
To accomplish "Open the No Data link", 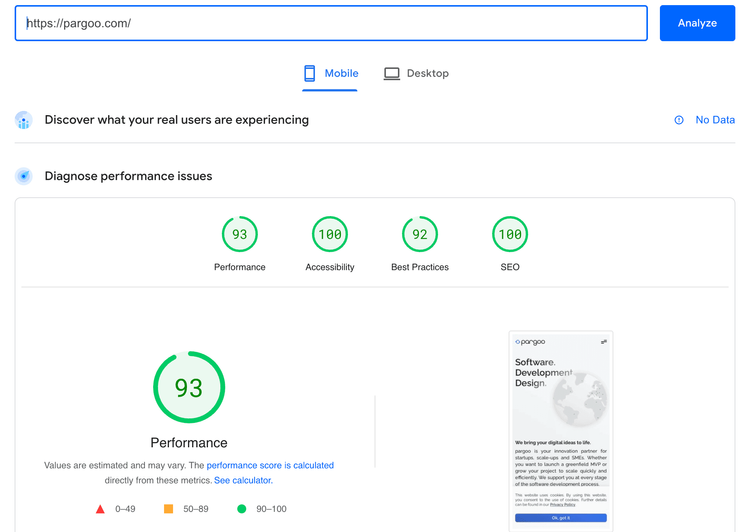I will [715, 120].
